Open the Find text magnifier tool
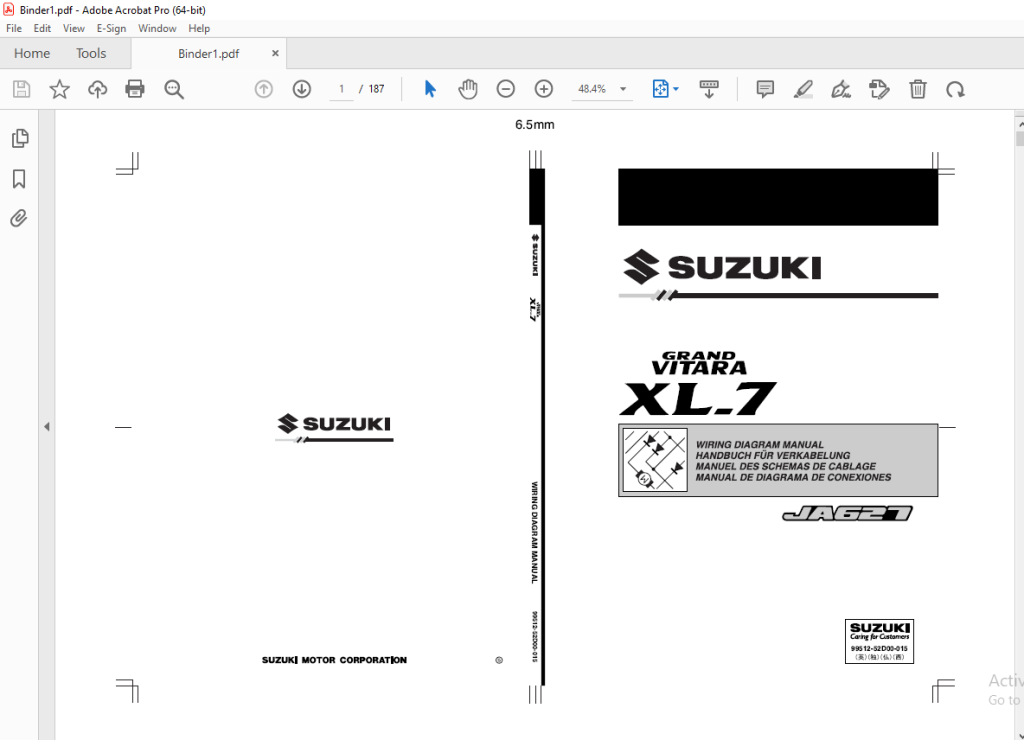The width and height of the screenshot is (1024, 740). click(174, 89)
